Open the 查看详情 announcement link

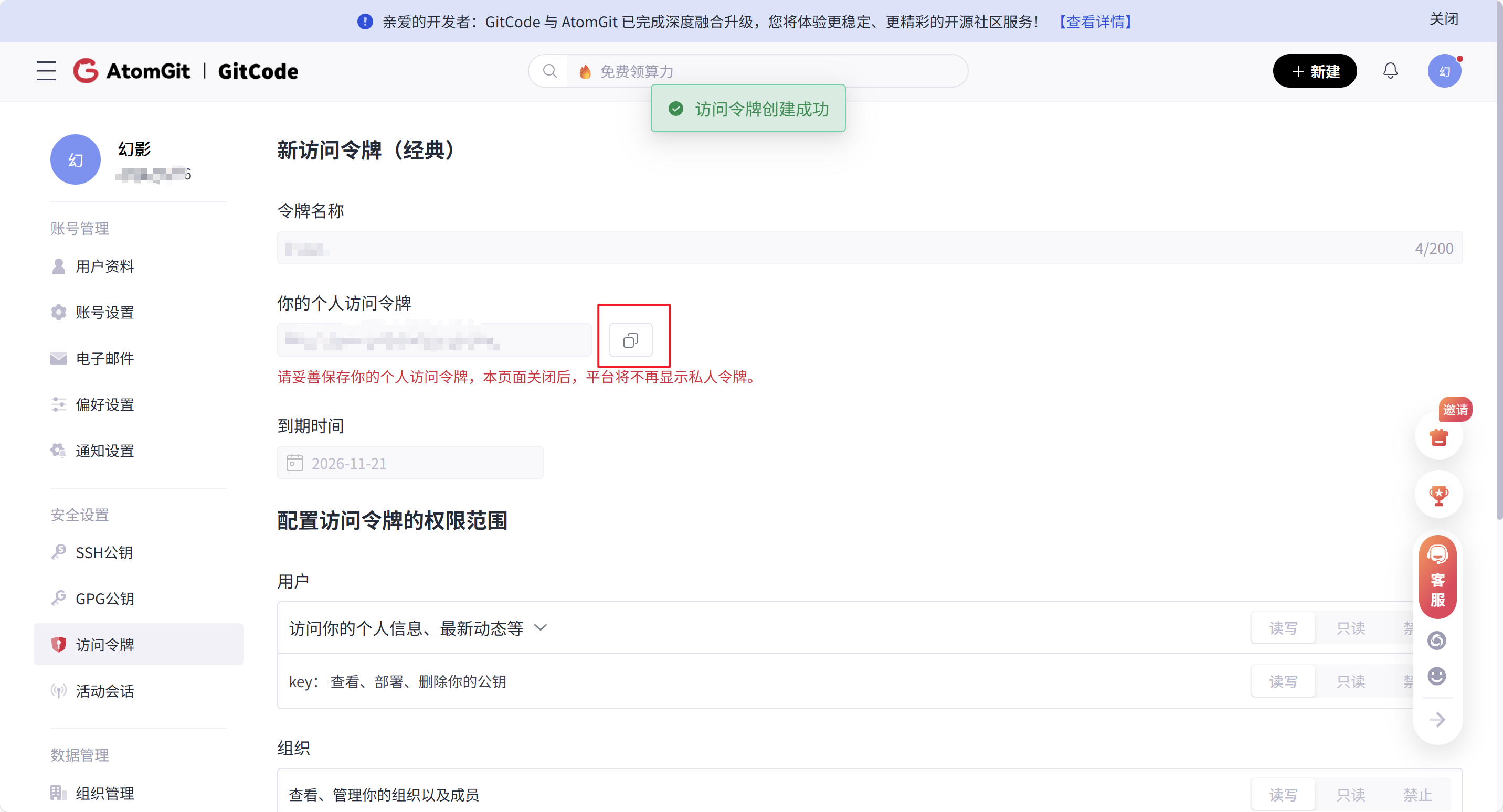1095,22
